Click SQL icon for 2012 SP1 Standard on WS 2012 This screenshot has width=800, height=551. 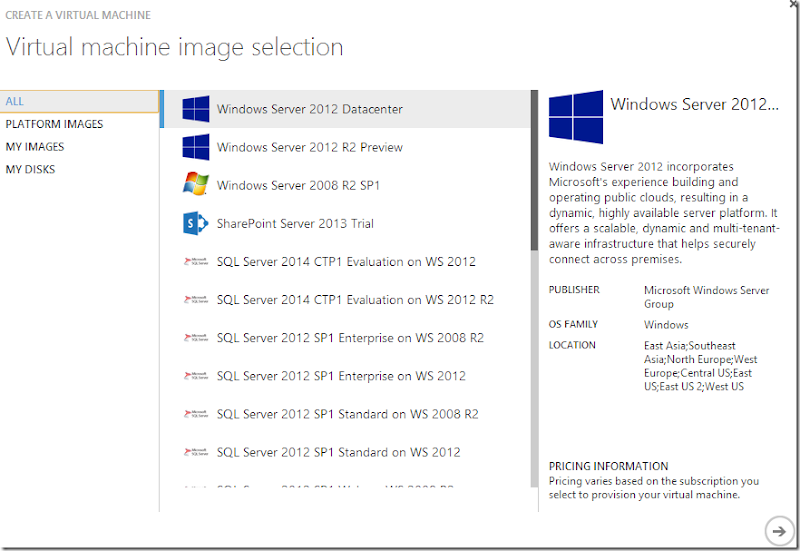(195, 452)
